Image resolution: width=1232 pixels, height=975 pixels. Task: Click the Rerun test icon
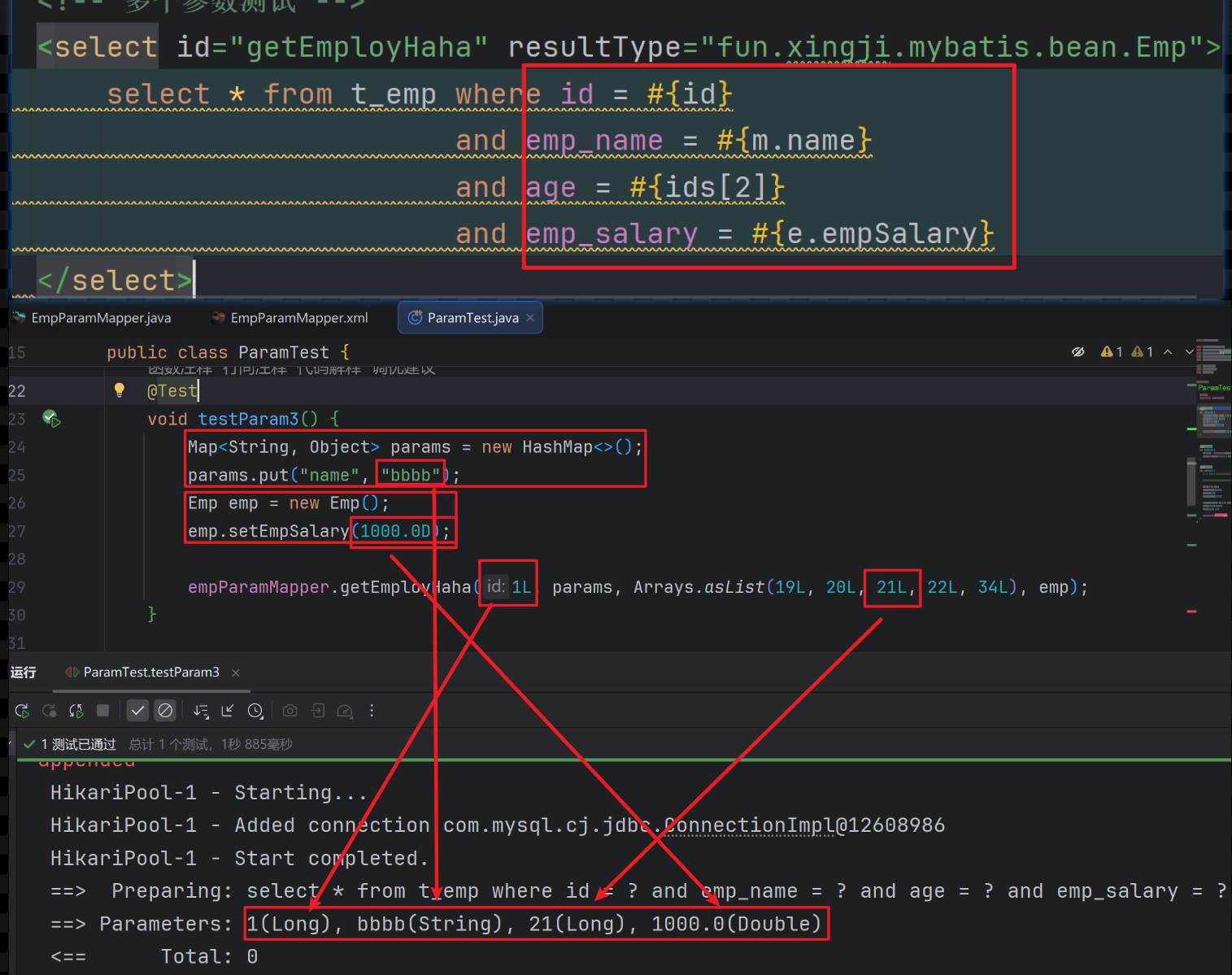click(22, 711)
